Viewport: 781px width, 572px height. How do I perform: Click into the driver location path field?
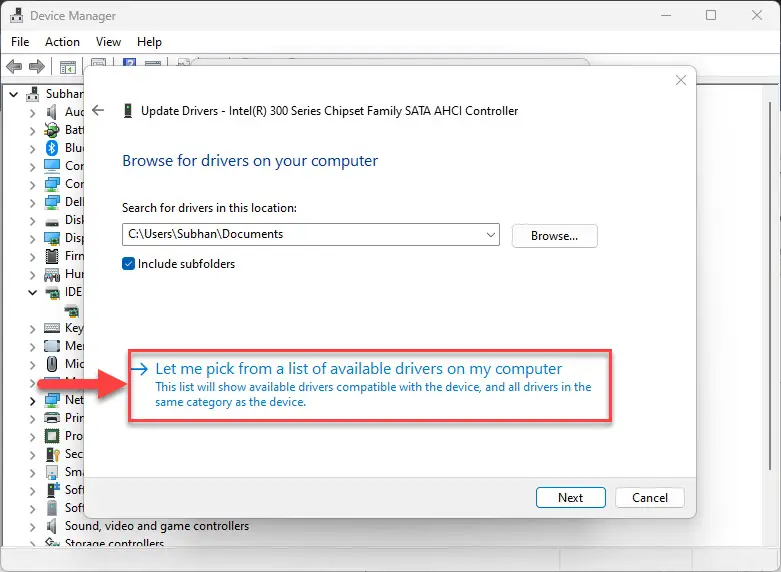coord(303,234)
